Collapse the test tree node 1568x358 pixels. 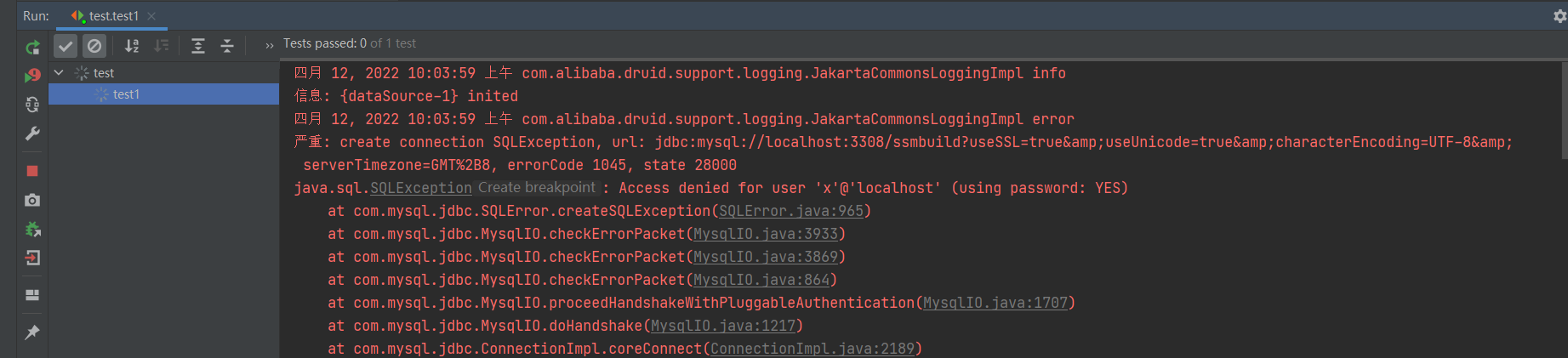pyautogui.click(x=59, y=73)
